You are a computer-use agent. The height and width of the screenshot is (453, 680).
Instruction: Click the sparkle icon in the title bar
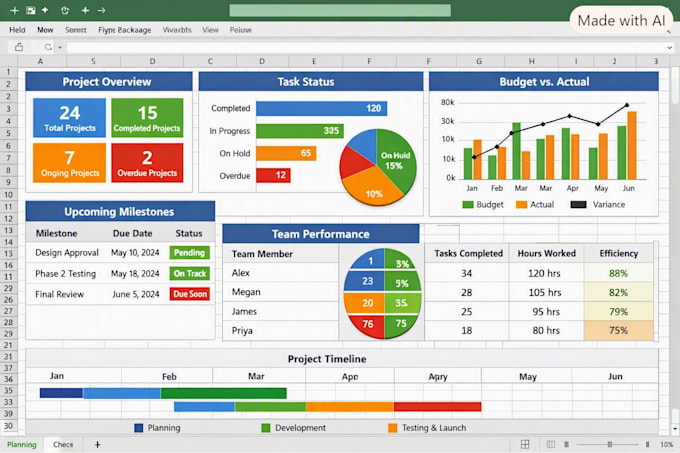coord(45,10)
